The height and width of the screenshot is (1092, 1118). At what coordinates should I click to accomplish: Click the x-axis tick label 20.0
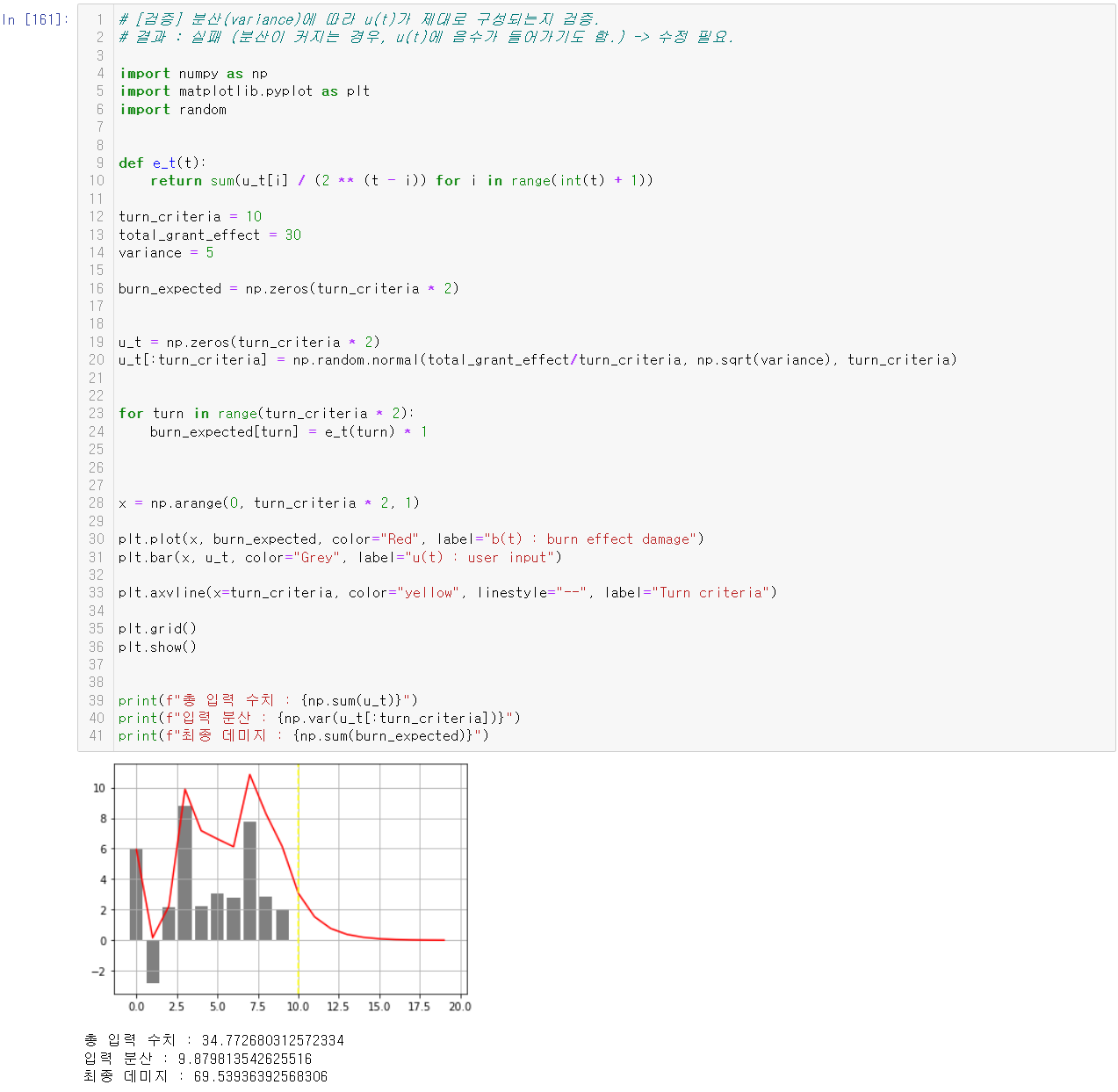(x=460, y=1007)
